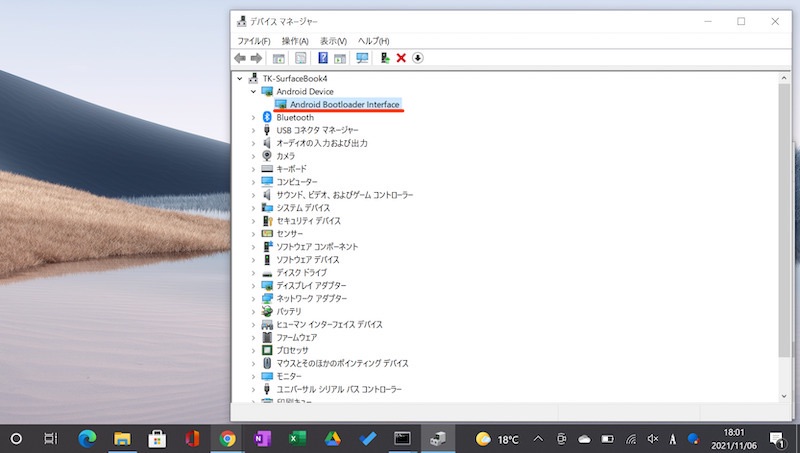This screenshot has height=453, width=800.
Task: Click the blue help question mark icon
Action: point(323,58)
